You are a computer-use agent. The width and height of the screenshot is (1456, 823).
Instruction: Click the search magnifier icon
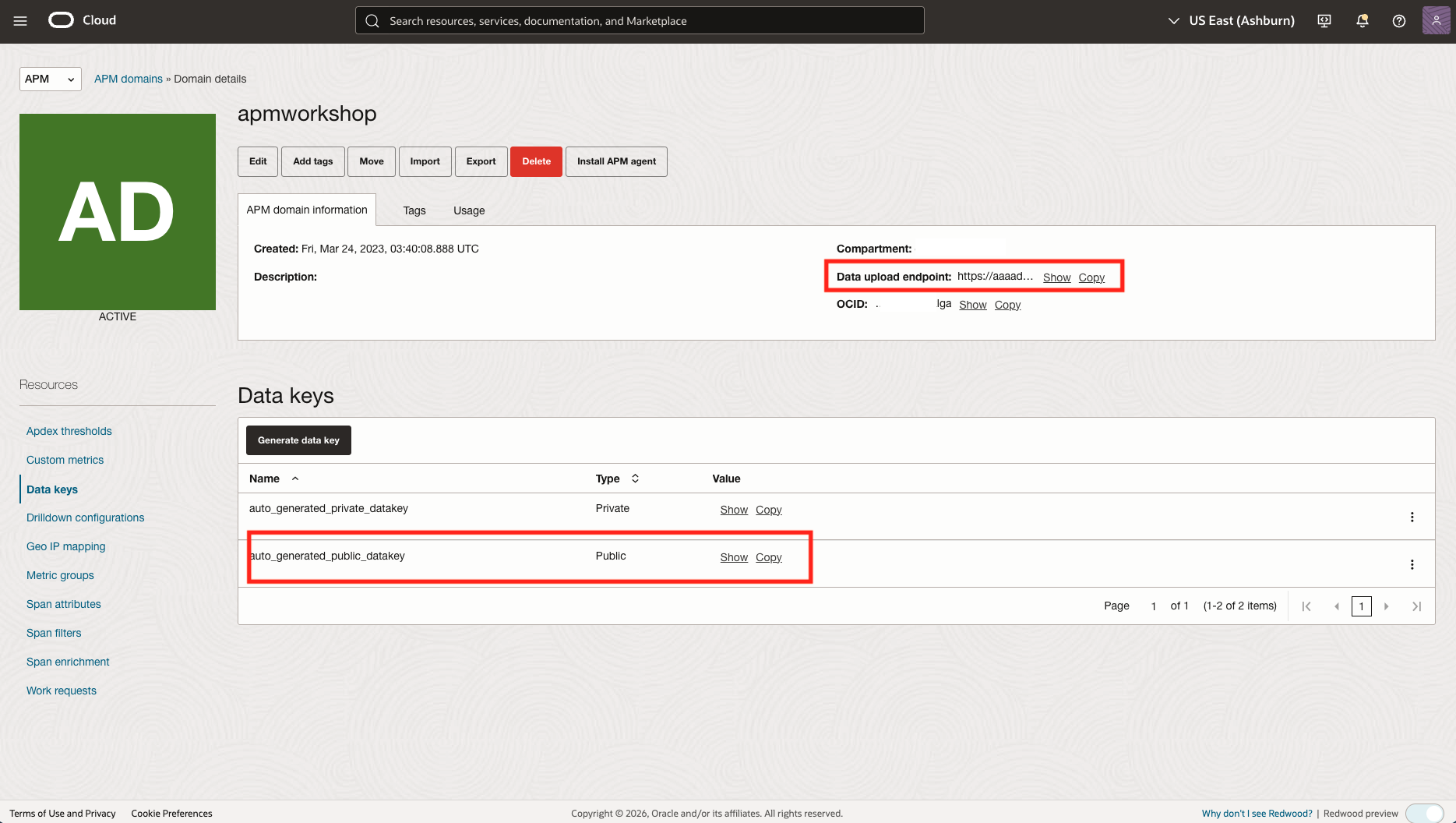pyautogui.click(x=372, y=20)
